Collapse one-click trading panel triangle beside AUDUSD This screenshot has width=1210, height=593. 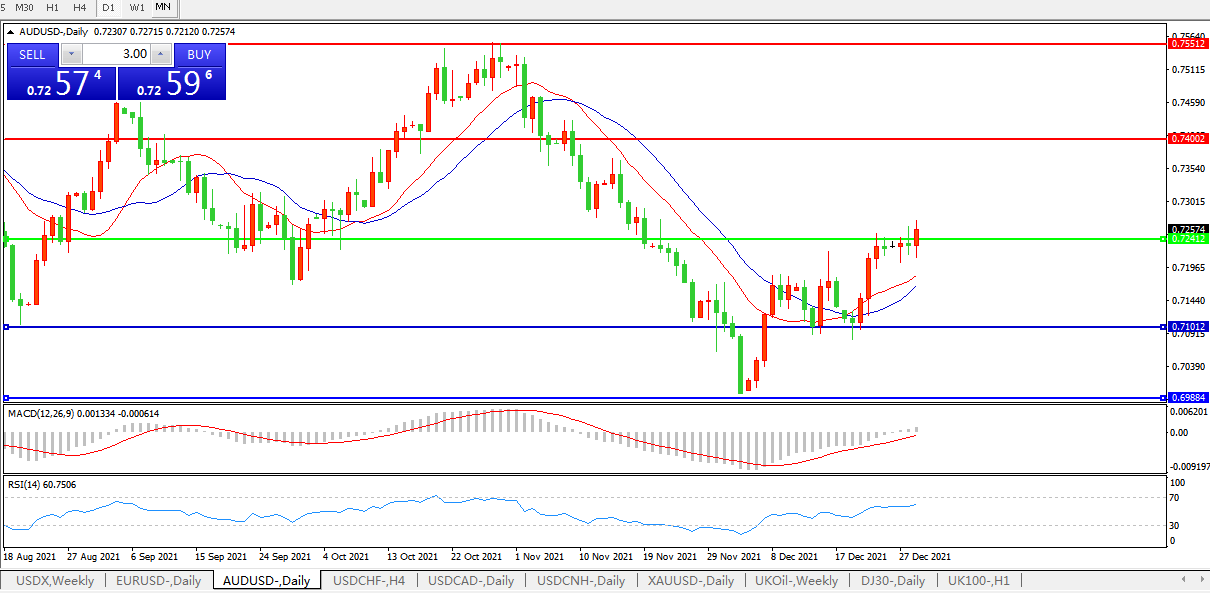(11, 31)
